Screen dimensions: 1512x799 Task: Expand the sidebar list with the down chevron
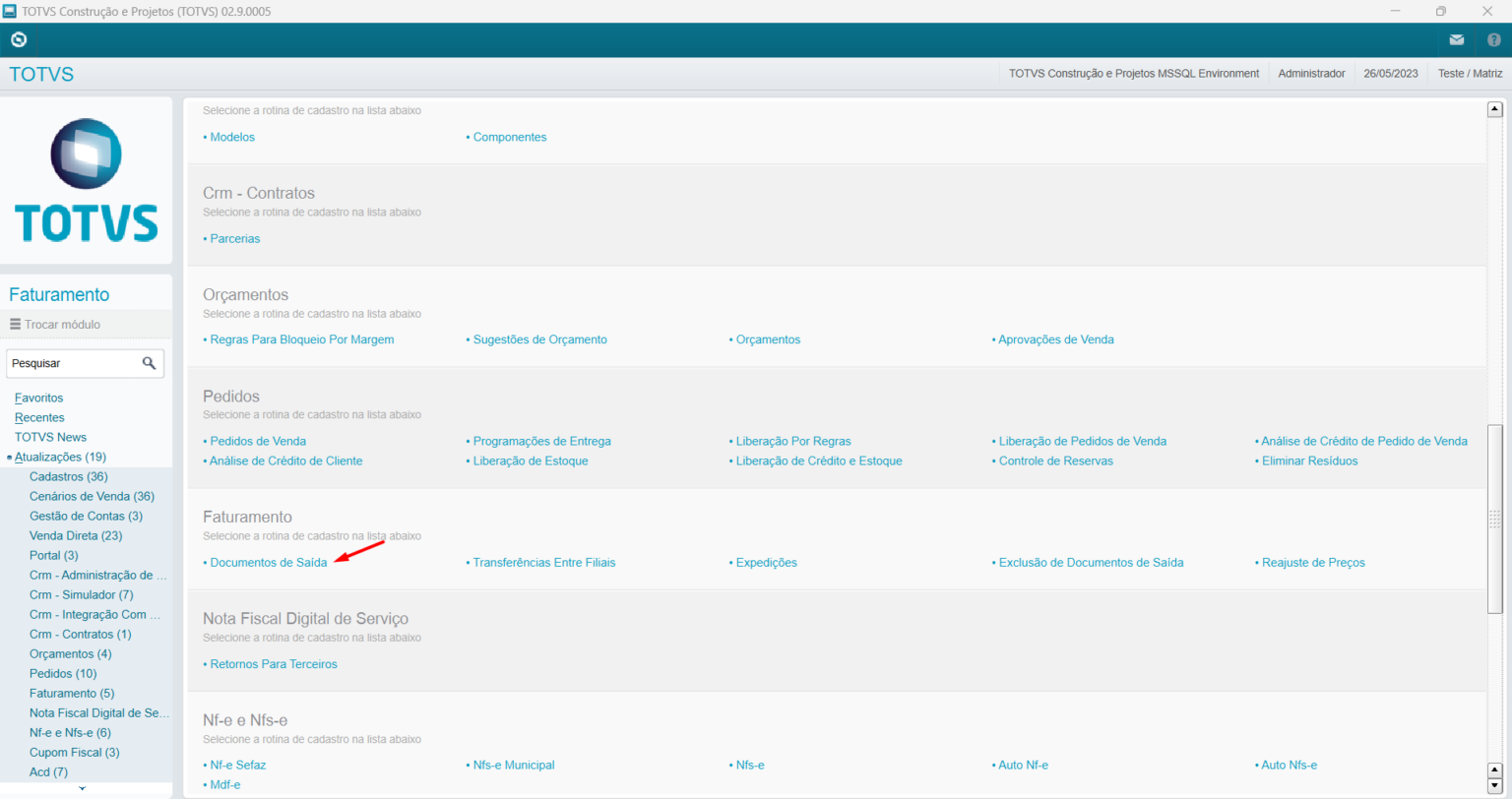tap(83, 788)
